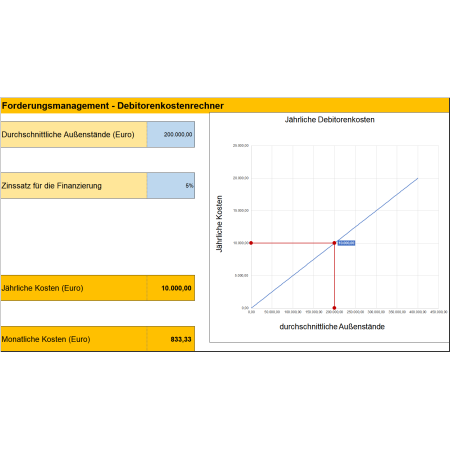Image resolution: width=450 pixels, height=450 pixels.
Task: Select the chart title Jährliche Debitorenkosten
Action: click(x=329, y=120)
